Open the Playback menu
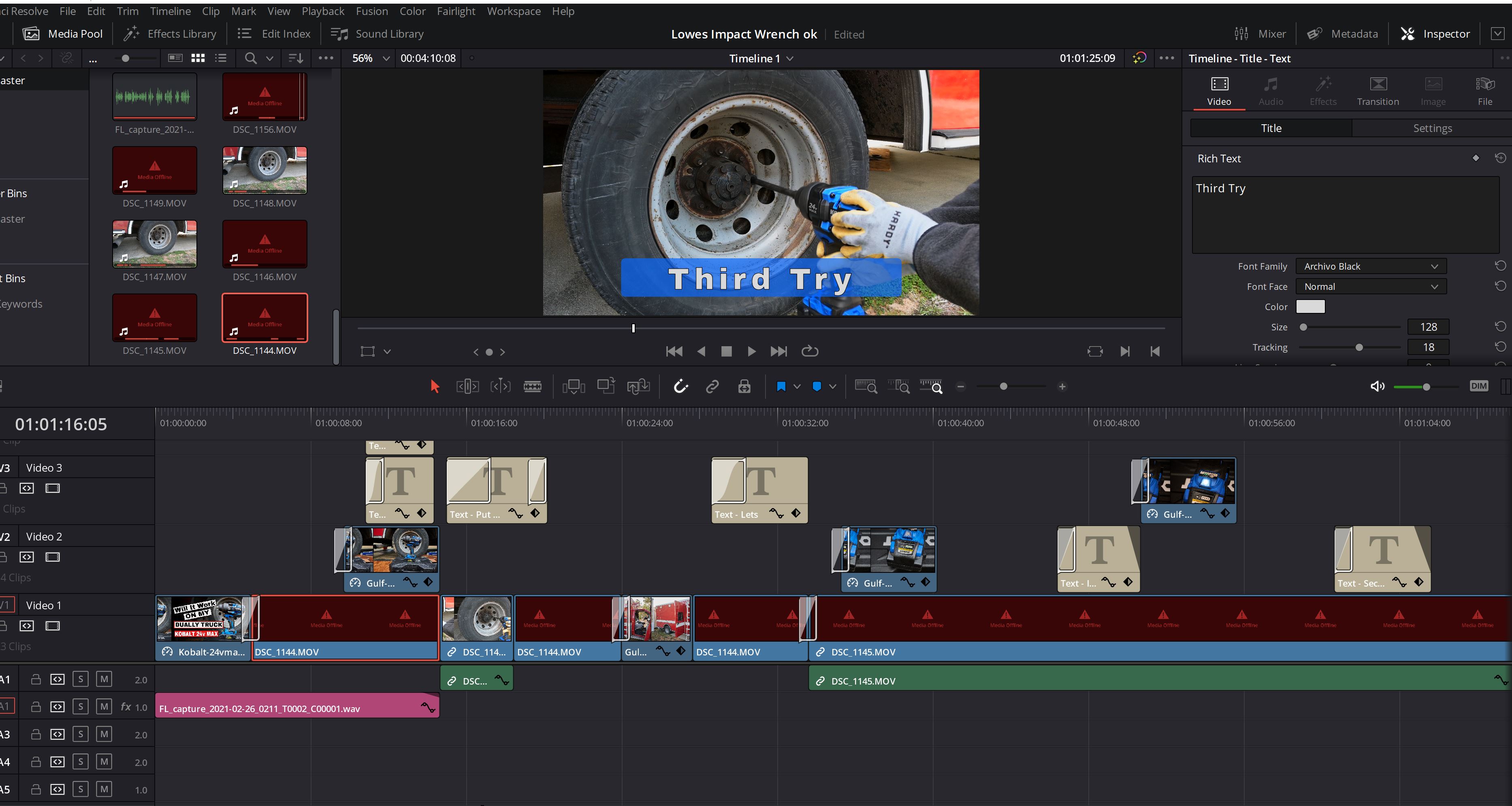This screenshot has height=806, width=1512. click(x=323, y=11)
